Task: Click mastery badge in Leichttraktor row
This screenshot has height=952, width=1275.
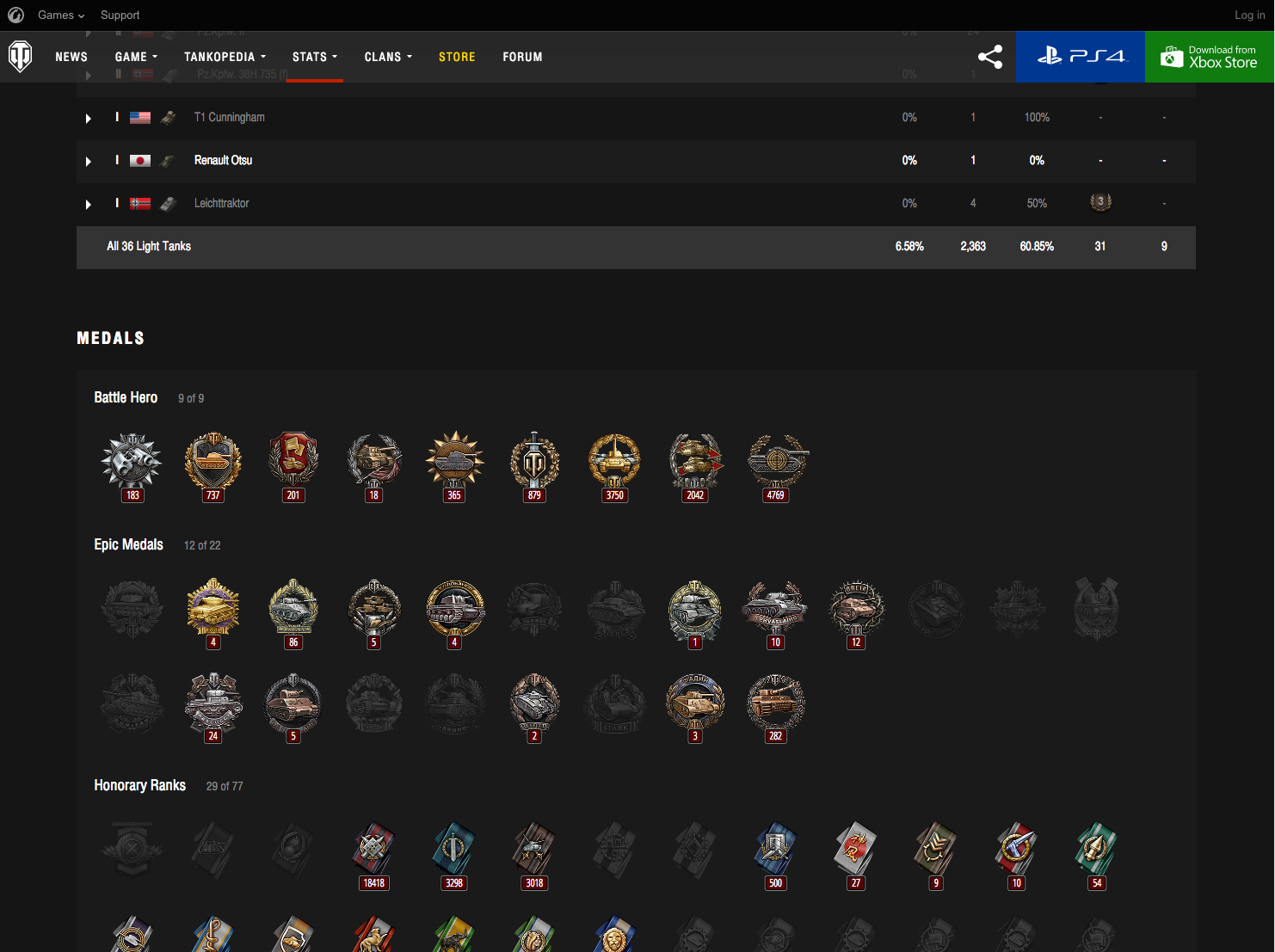Action: coord(1100,202)
